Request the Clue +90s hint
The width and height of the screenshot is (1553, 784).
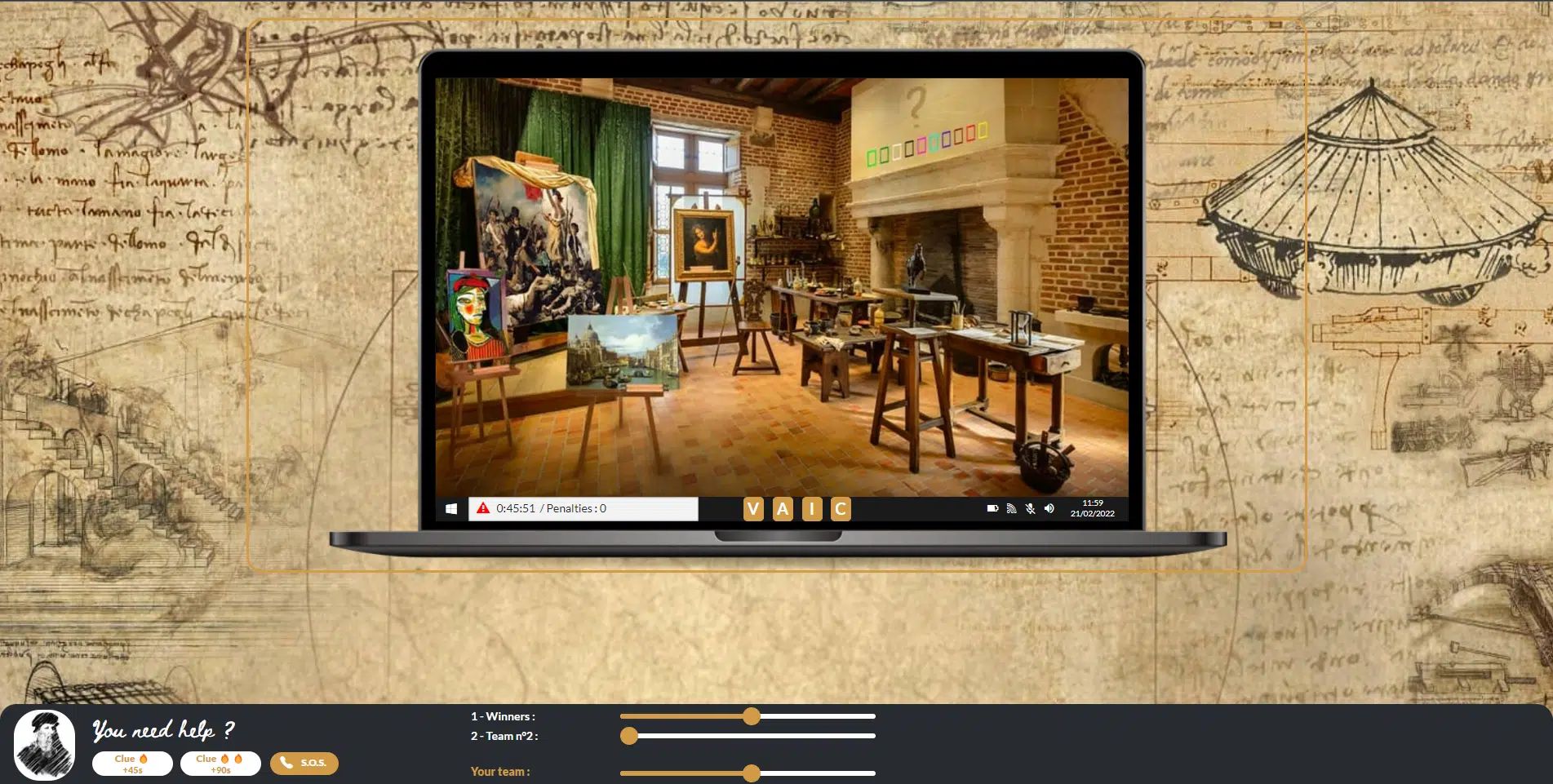click(x=220, y=764)
